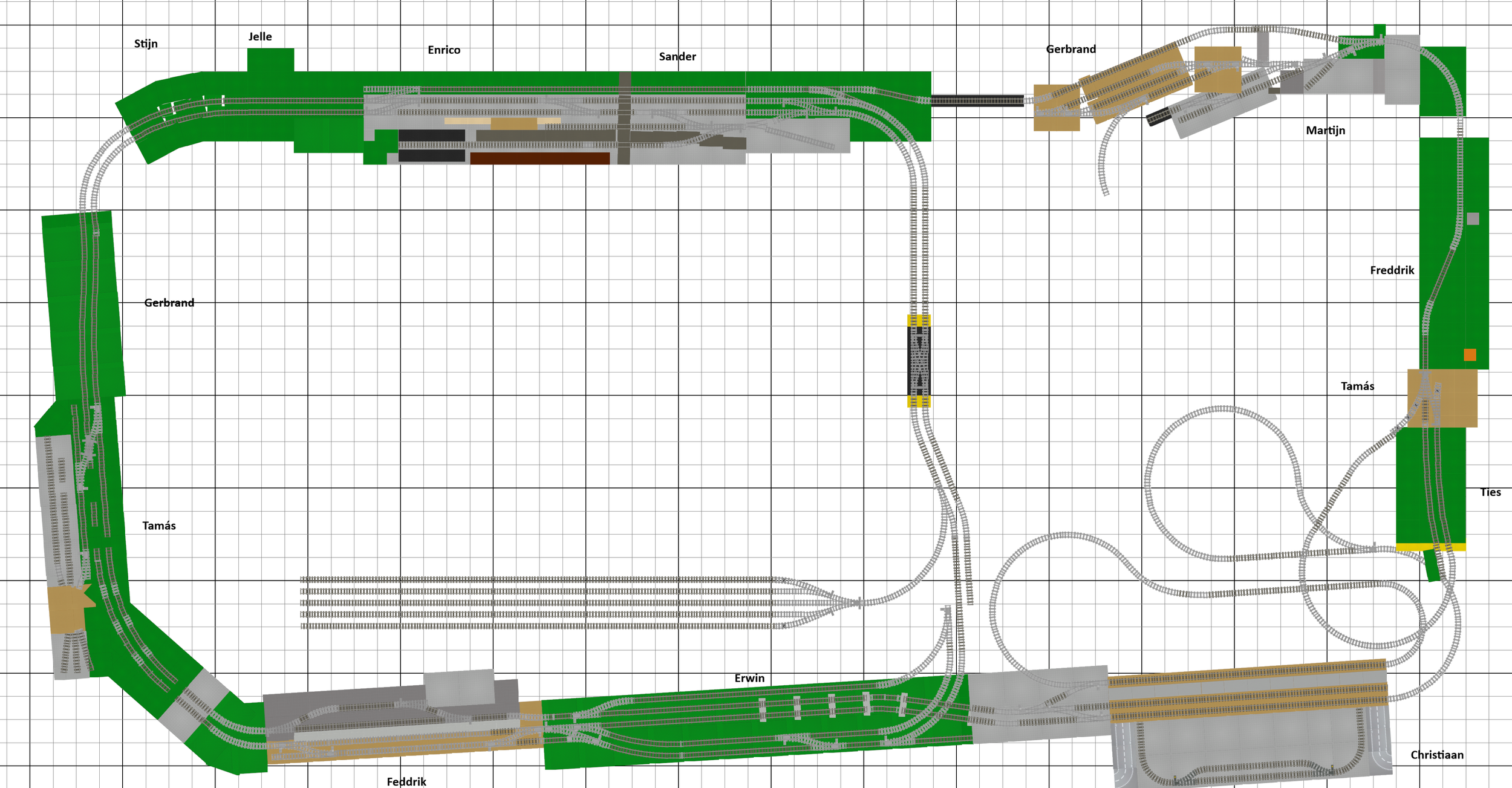The width and height of the screenshot is (1512, 788).
Task: Click the yellow-edged black crossing on center track
Action: click(919, 361)
